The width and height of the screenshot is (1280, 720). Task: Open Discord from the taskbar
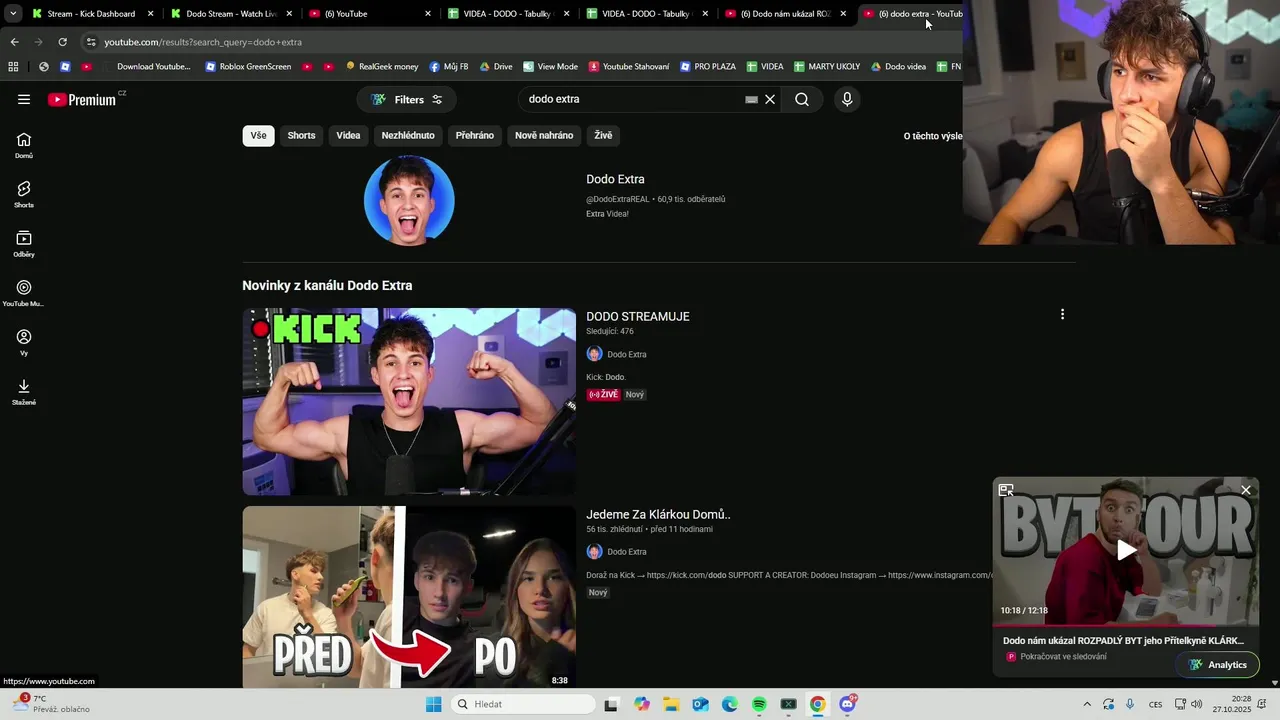847,704
